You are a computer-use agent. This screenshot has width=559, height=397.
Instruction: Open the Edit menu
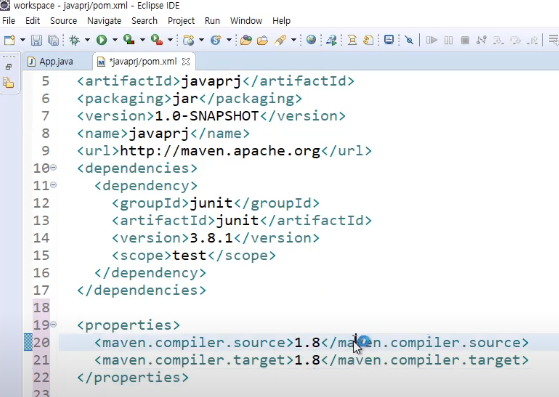[x=32, y=21]
